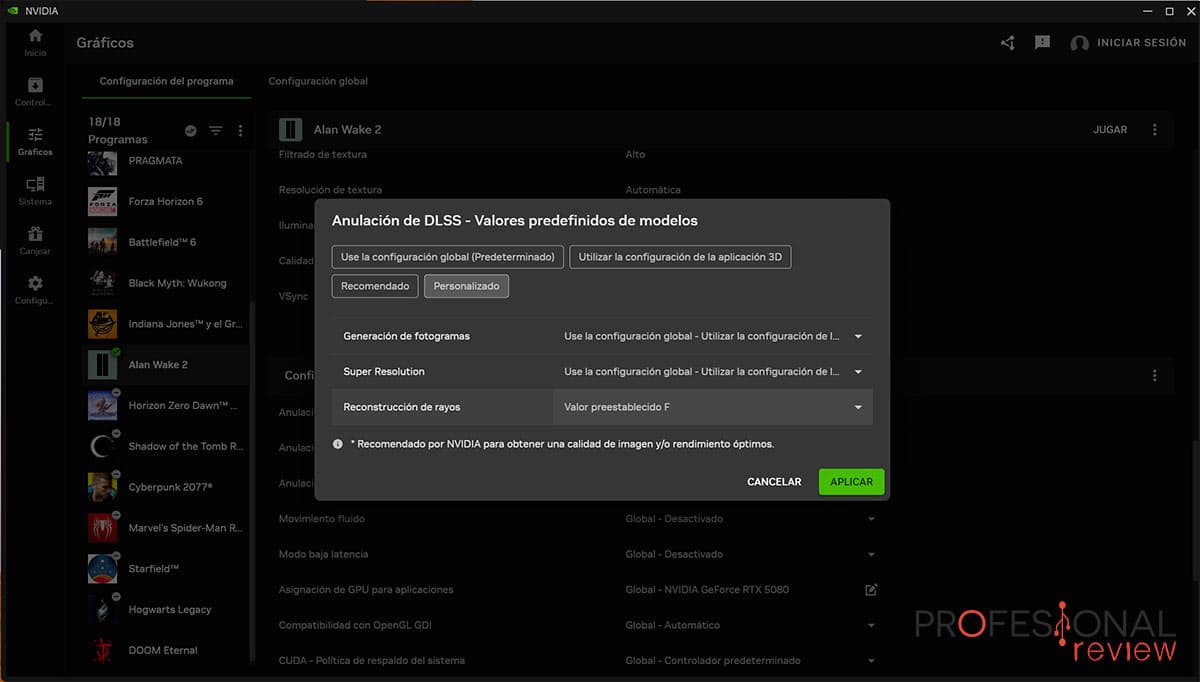Open the feedback notification icon
Screen dimensions: 1200x682
(1042, 43)
